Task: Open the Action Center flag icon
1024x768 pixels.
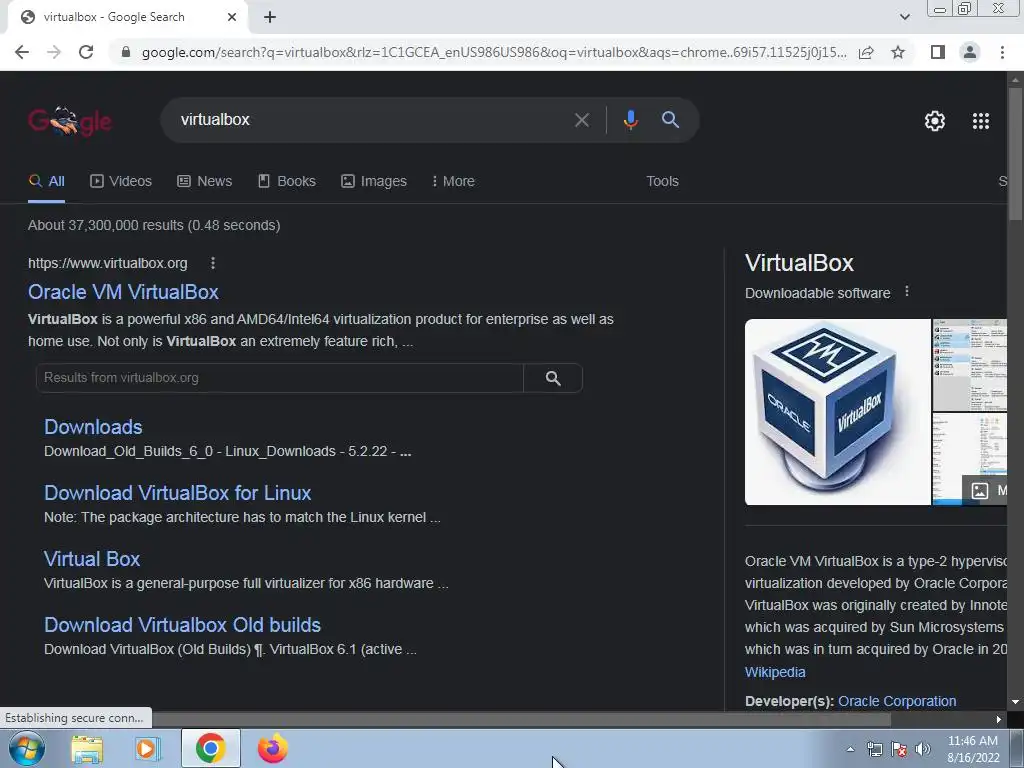Action: click(899, 749)
